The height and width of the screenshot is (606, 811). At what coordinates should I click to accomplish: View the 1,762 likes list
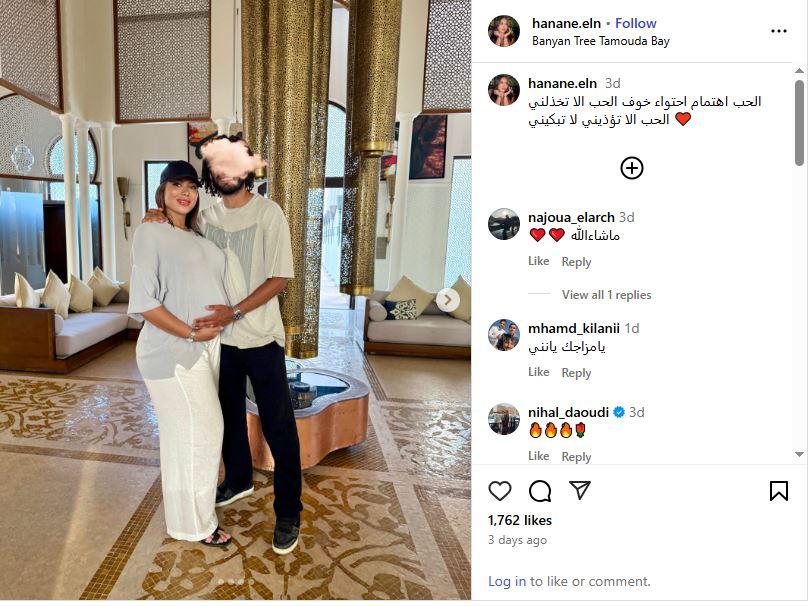(519, 520)
